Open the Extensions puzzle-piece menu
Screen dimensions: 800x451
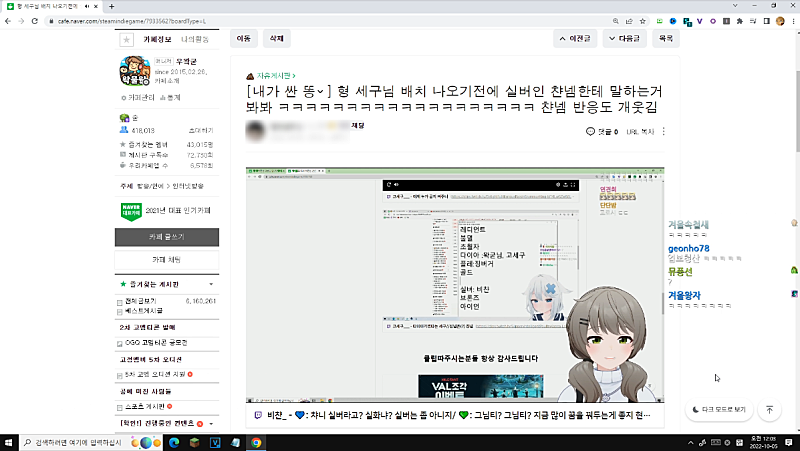(740, 21)
